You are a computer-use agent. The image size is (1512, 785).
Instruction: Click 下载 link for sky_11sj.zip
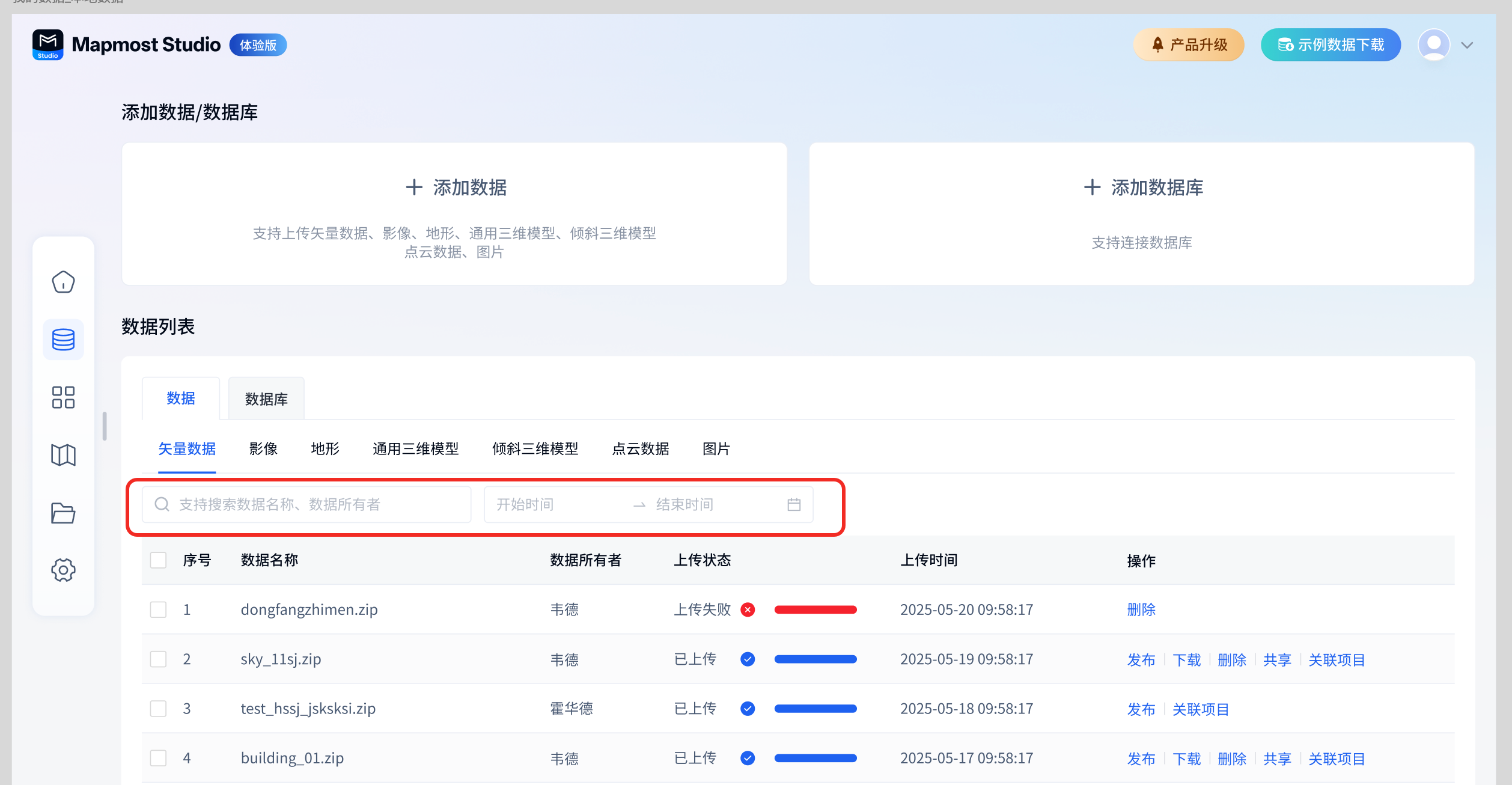tap(1186, 659)
